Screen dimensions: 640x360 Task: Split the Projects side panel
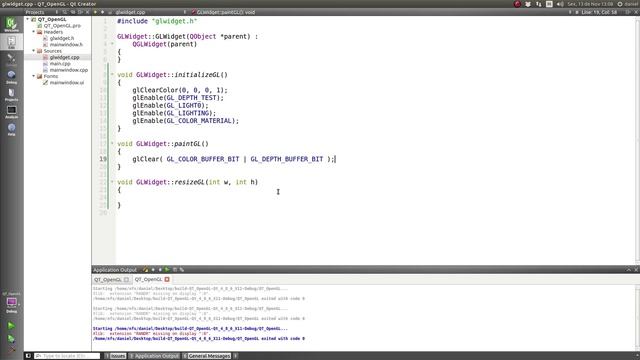[x=80, y=12]
